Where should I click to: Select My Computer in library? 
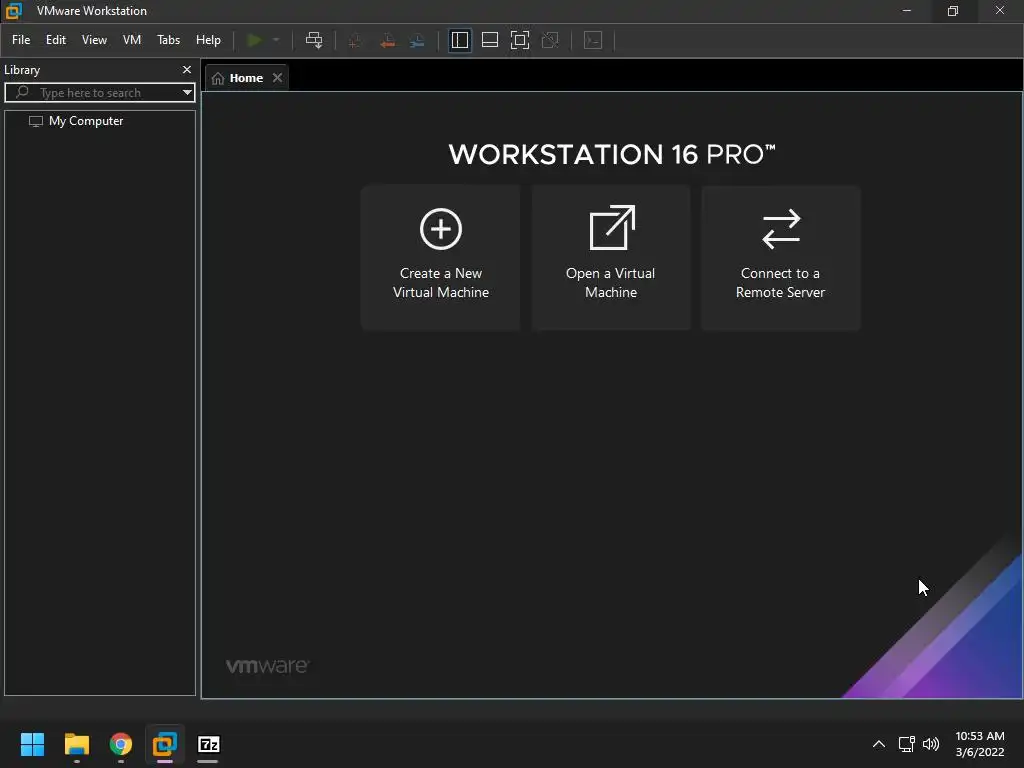coord(86,121)
